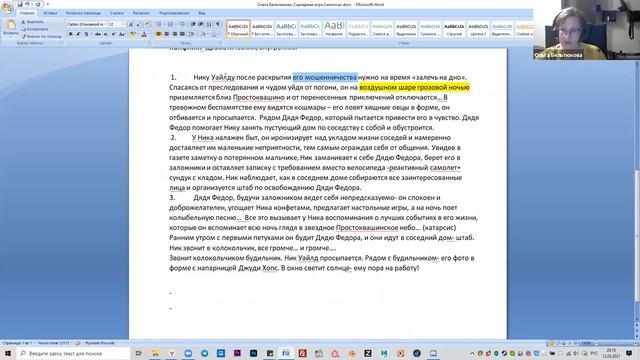Clear formatting with eraser icon
This screenshot has height=360, width=640.
point(147,24)
